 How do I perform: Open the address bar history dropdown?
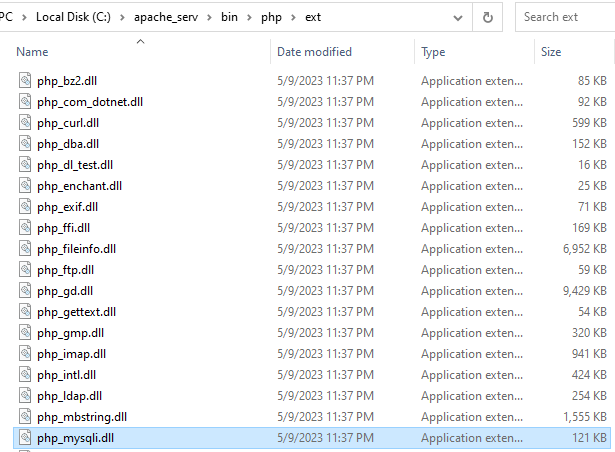[x=458, y=18]
